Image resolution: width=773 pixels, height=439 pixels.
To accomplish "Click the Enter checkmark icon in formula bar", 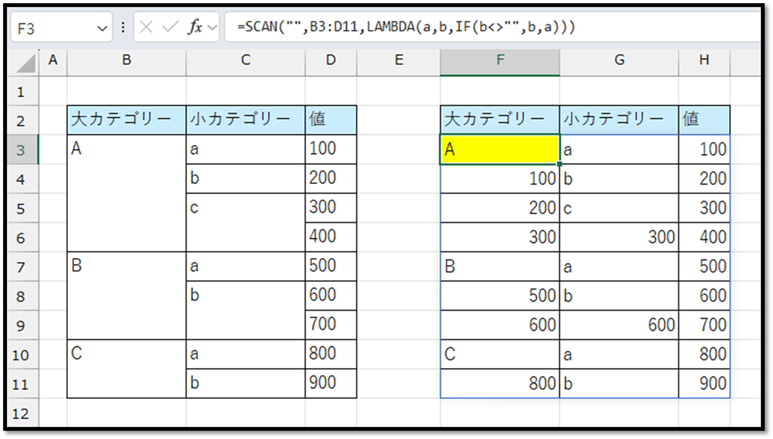I will click(170, 28).
